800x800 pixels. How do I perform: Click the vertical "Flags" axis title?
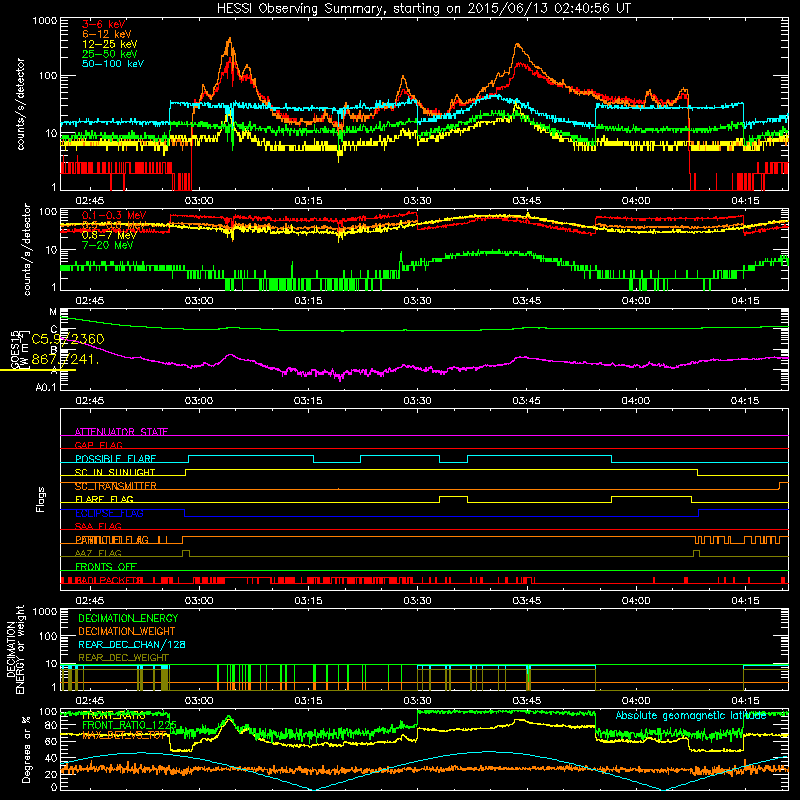pyautogui.click(x=40, y=499)
